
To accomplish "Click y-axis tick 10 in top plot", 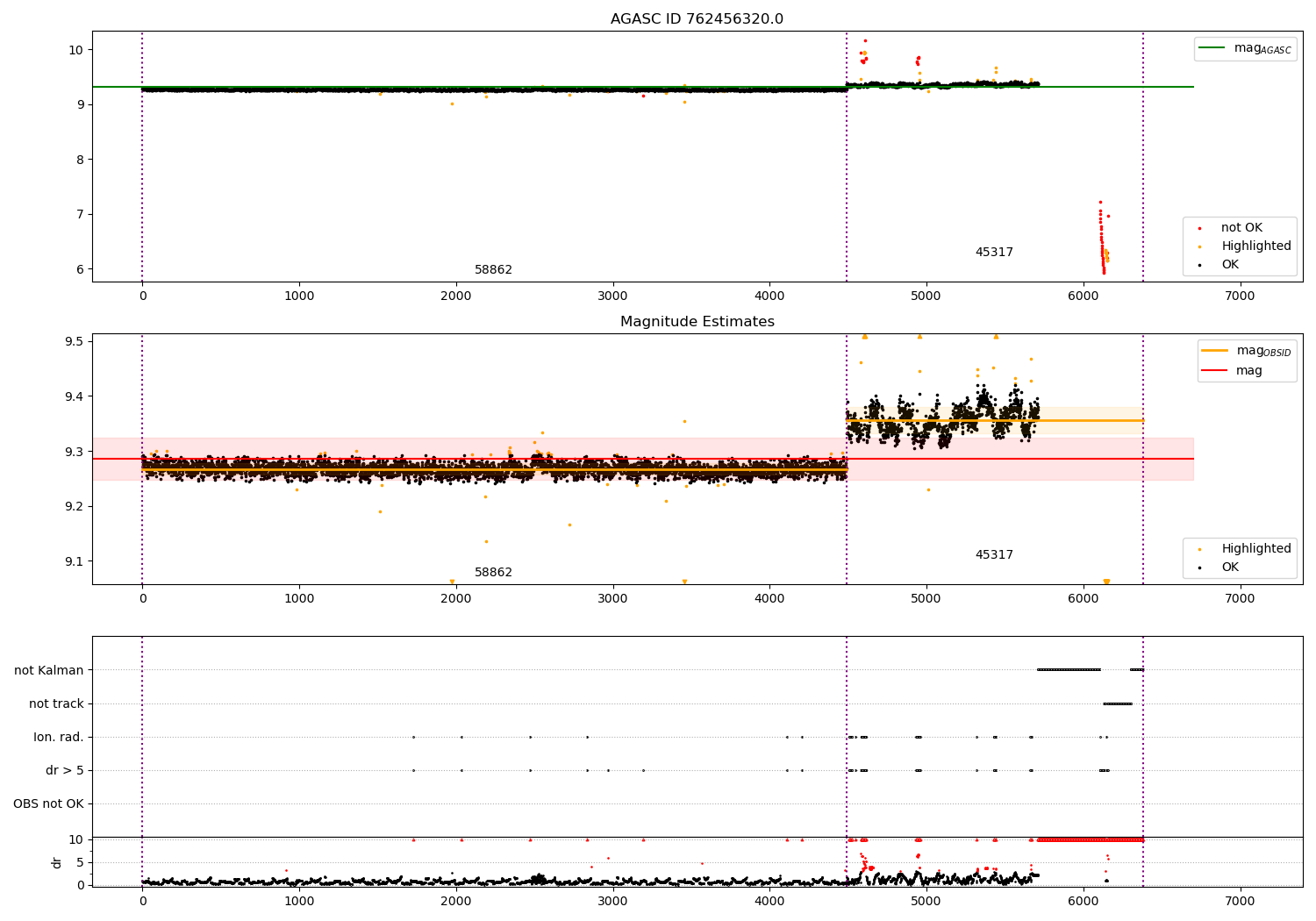I will (75, 50).
